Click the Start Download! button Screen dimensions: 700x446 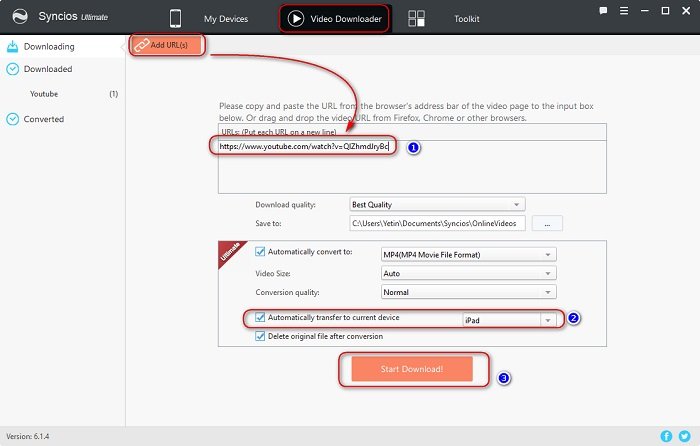coord(412,369)
